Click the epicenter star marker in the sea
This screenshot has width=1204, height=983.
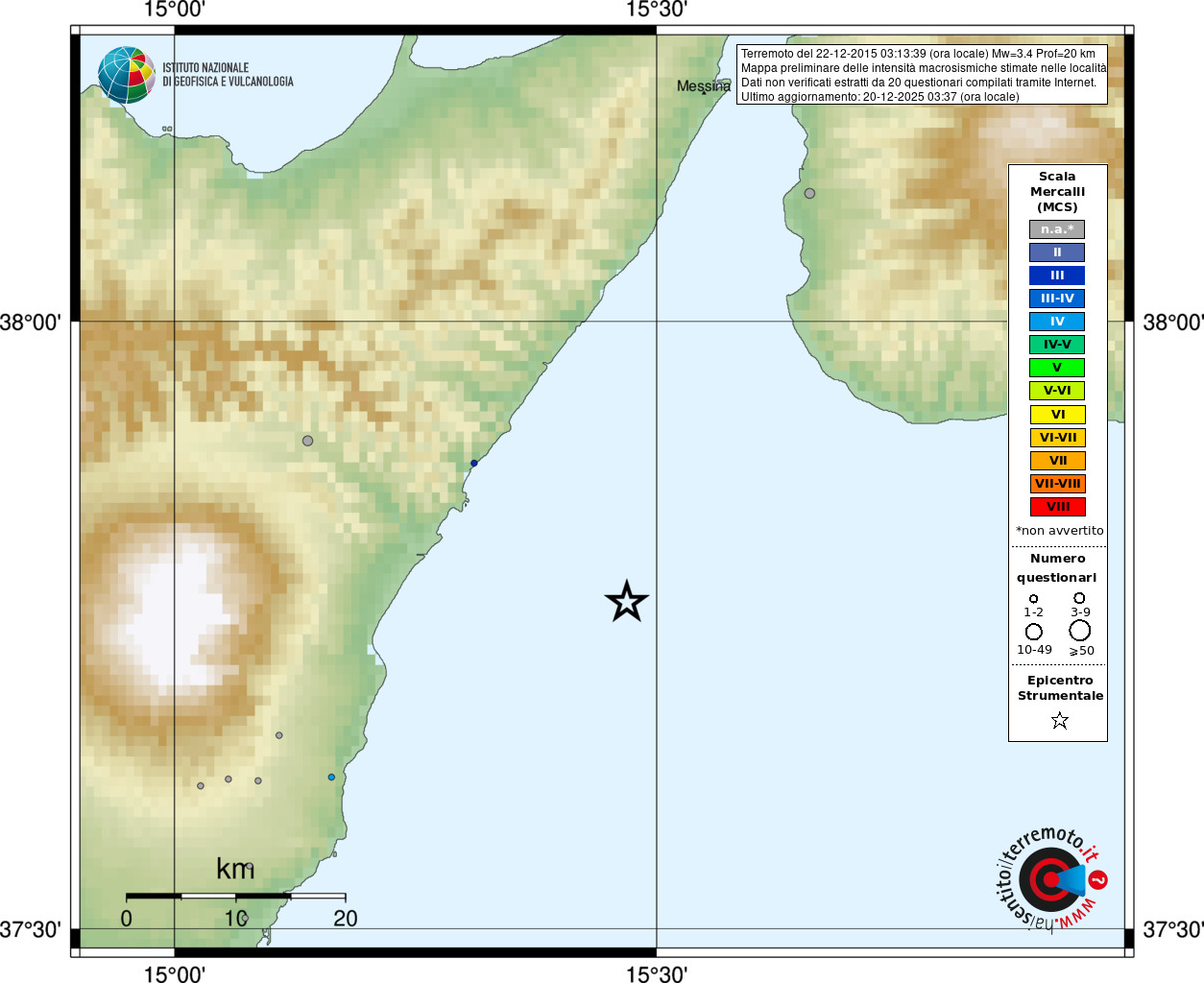pyautogui.click(x=627, y=602)
